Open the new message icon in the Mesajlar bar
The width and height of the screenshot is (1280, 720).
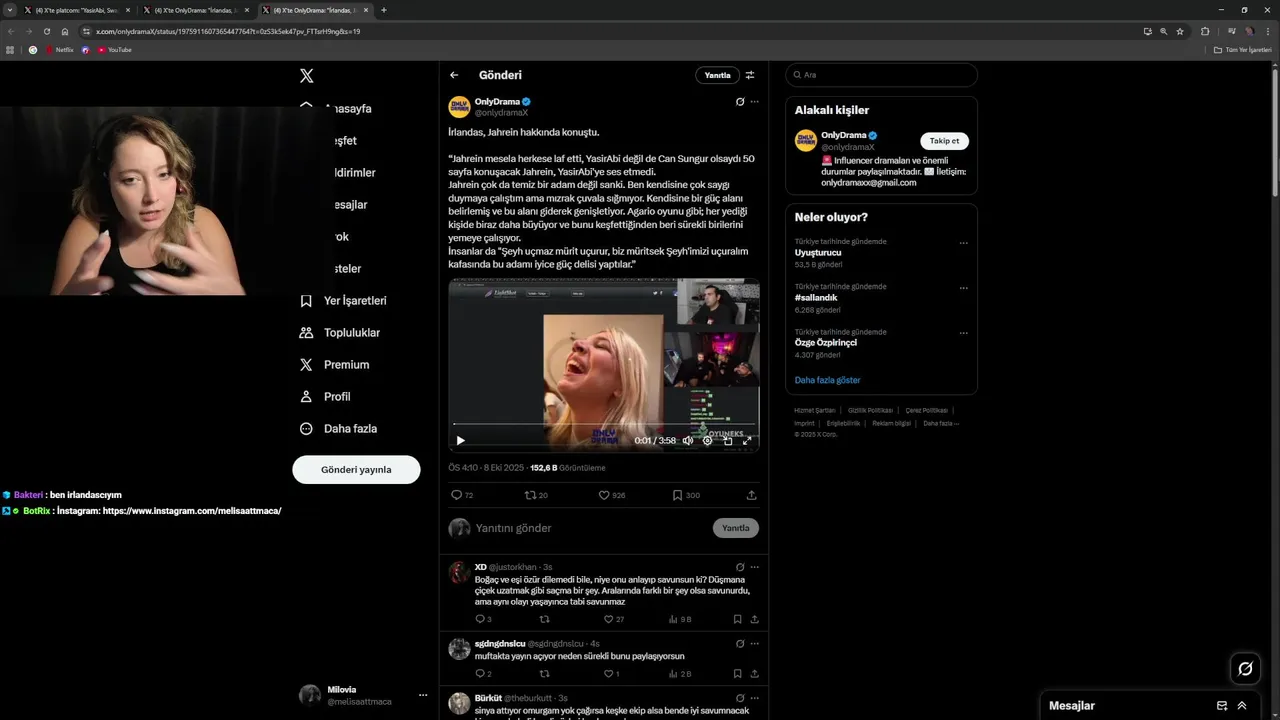click(x=1222, y=705)
